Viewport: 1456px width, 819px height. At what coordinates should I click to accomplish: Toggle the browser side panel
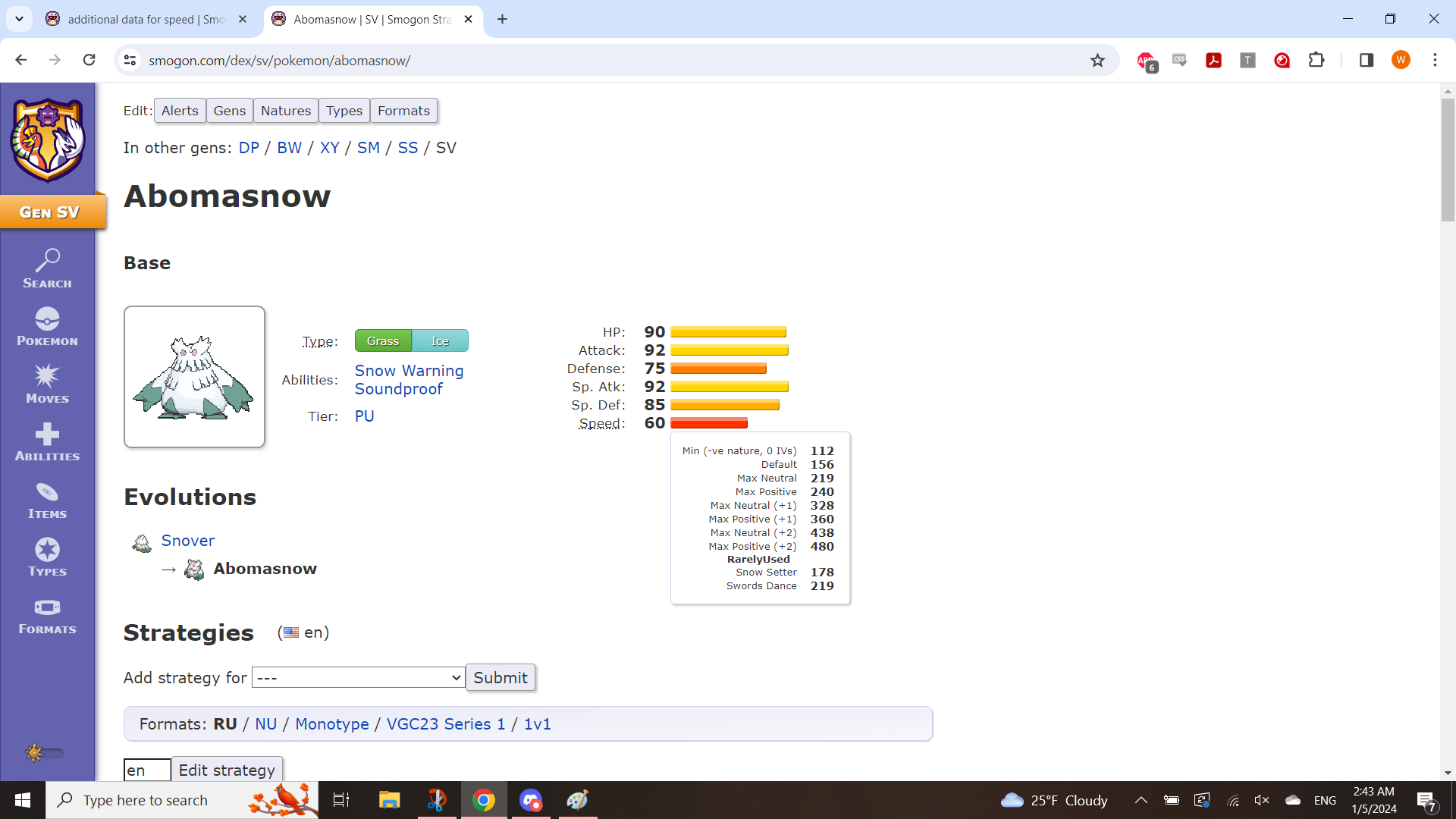[x=1366, y=61]
